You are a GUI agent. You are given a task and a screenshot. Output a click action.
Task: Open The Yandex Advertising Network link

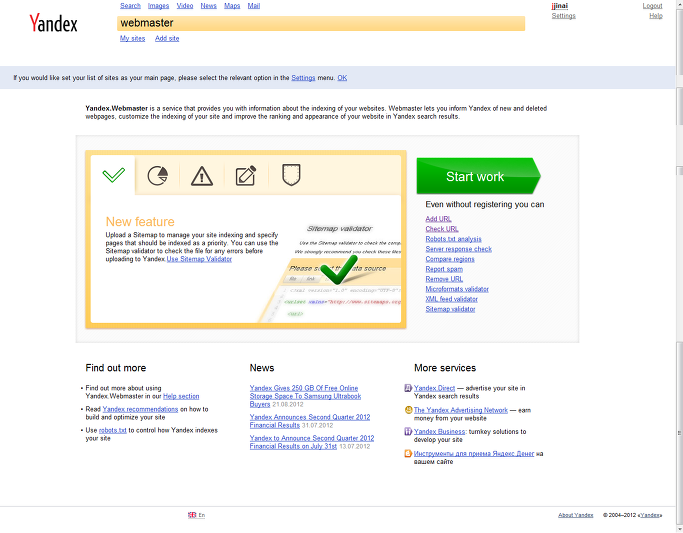pyautogui.click(x=460, y=410)
